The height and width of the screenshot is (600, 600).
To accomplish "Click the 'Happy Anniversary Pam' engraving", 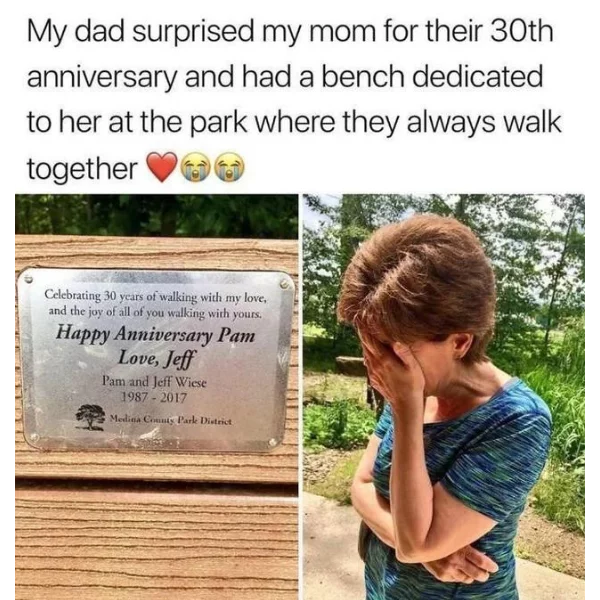I will point(155,334).
